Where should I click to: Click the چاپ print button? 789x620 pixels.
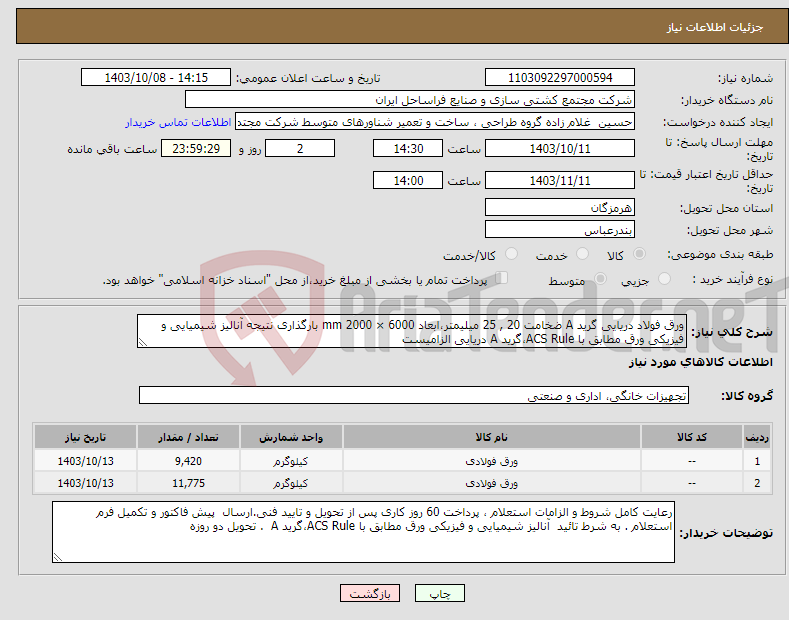440,594
